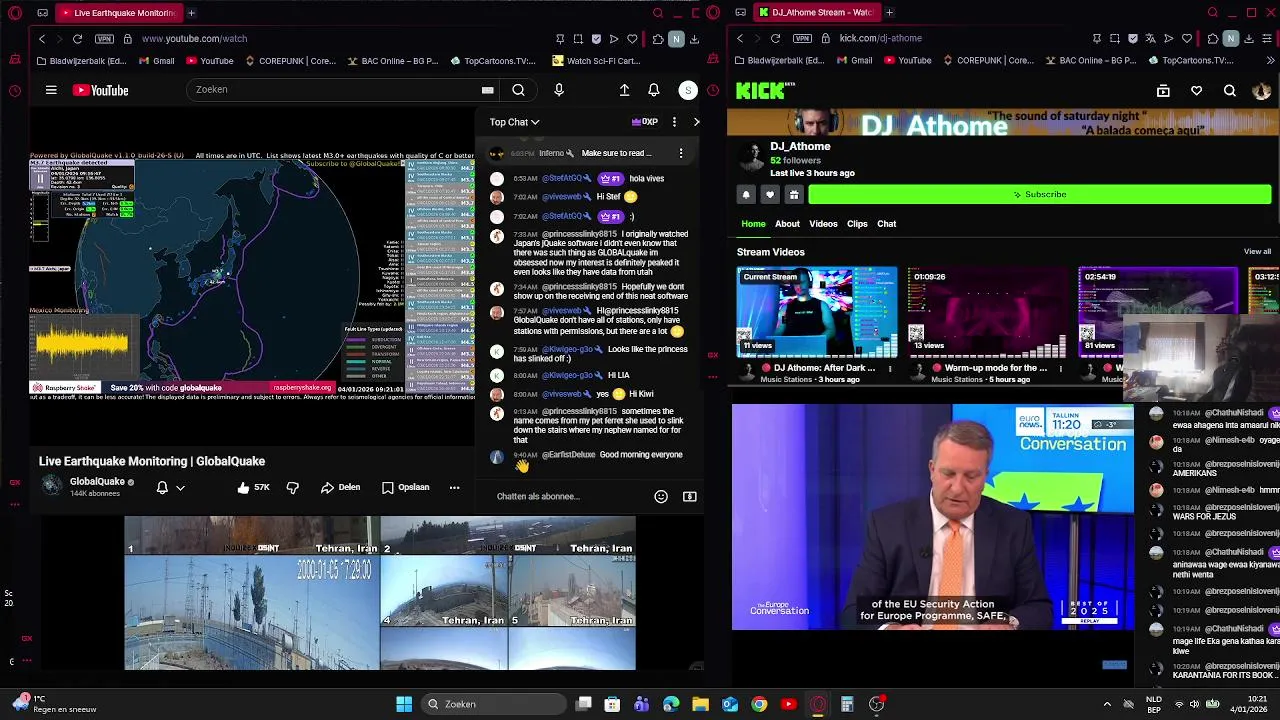Image resolution: width=1280 pixels, height=720 pixels.
Task: Open the Kick browse icon in header
Action: [1163, 91]
